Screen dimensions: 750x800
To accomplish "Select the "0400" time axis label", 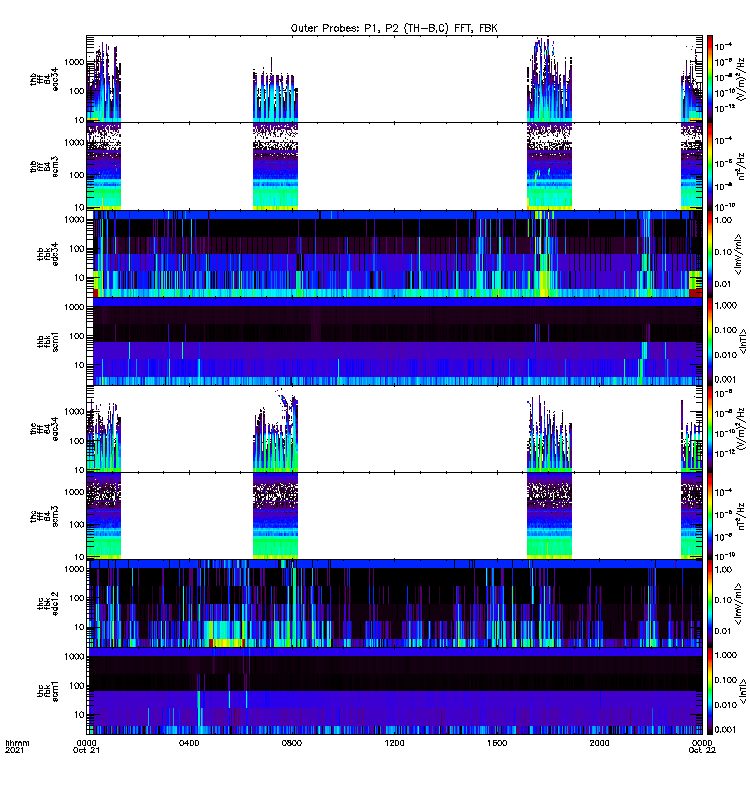I will tap(189, 743).
